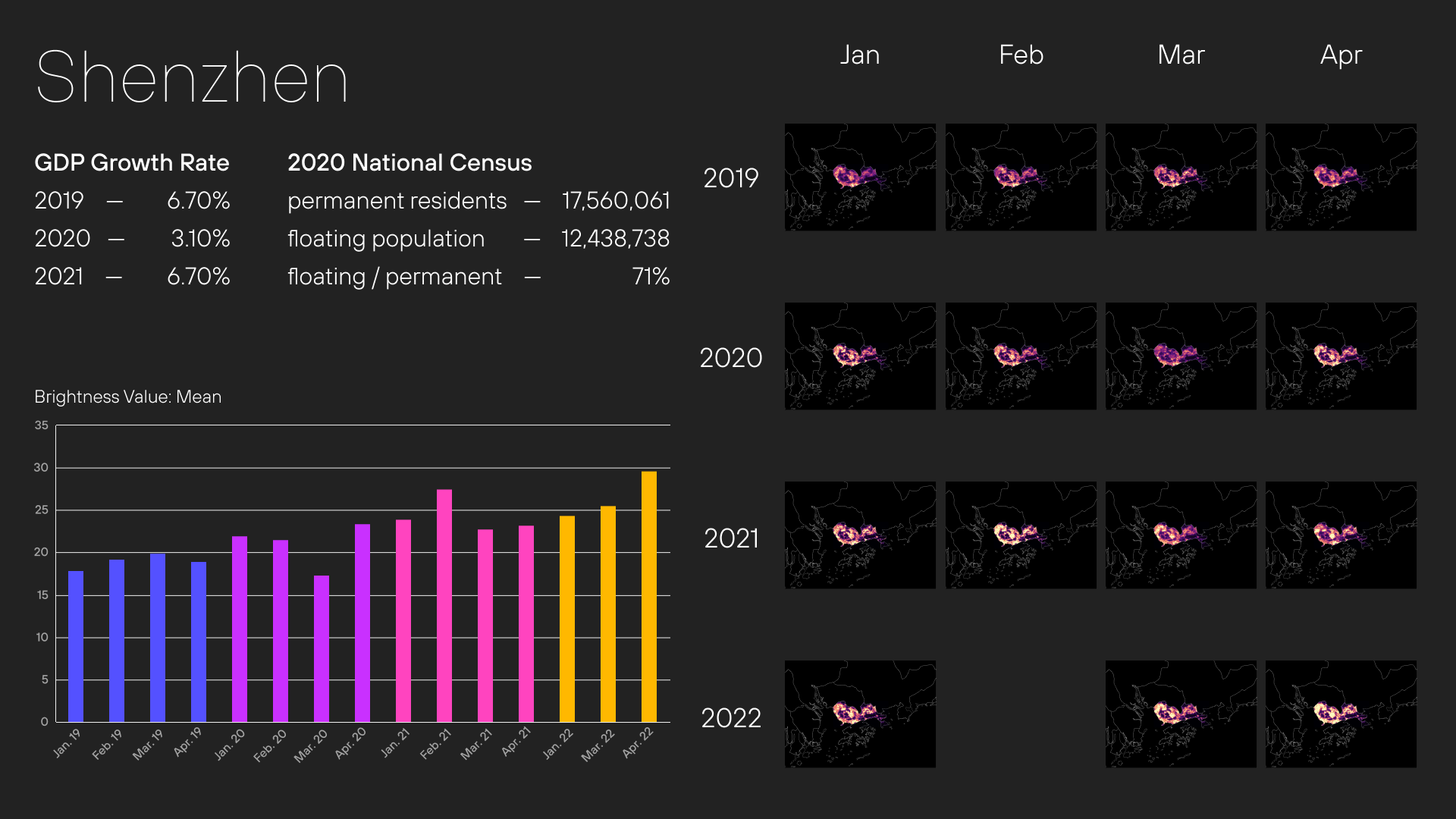Viewport: 1456px width, 819px height.
Task: Select the January 2022 map thumbnail
Action: 860,714
